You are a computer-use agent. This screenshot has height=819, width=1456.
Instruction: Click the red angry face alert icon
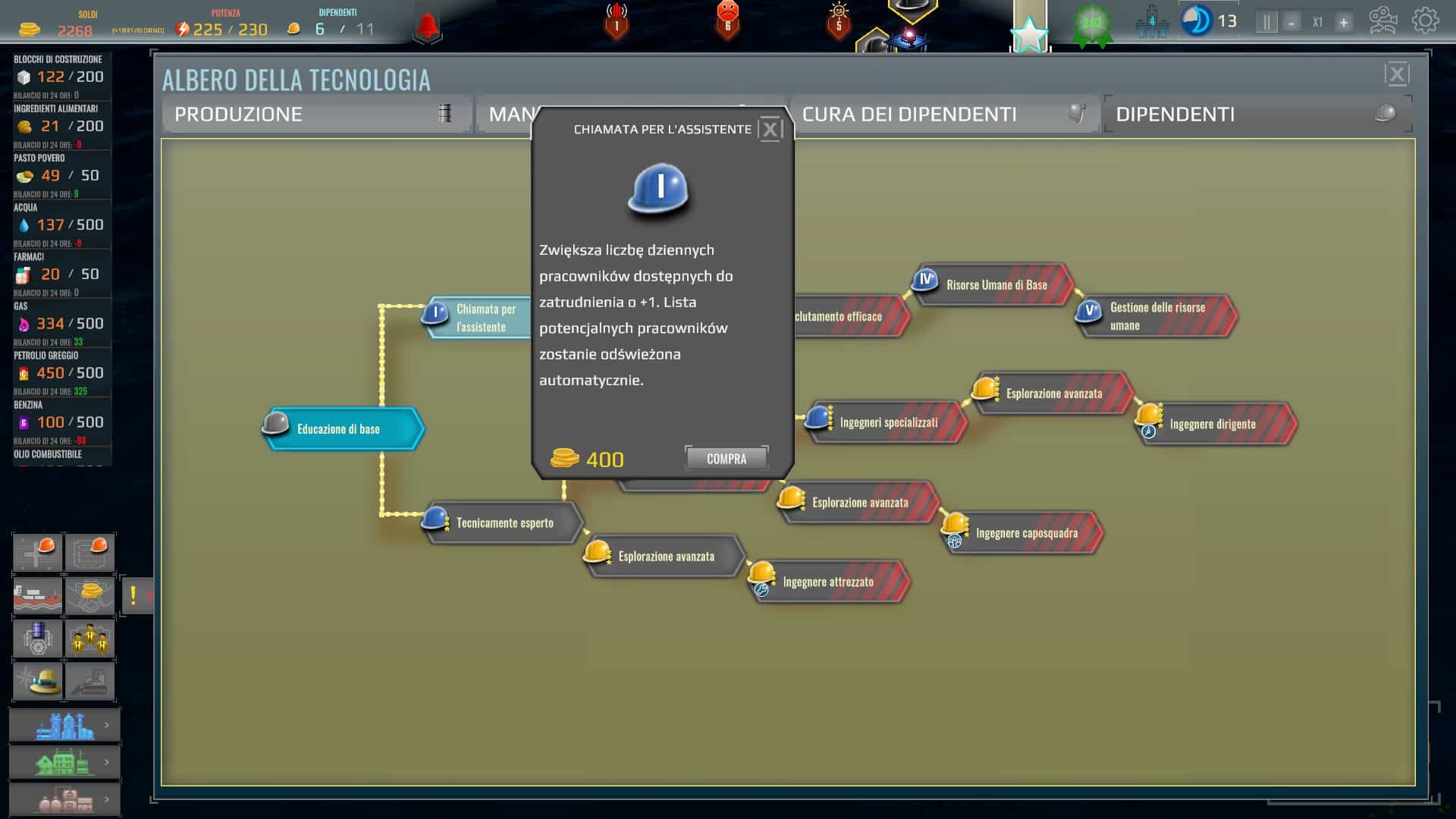coord(727,19)
